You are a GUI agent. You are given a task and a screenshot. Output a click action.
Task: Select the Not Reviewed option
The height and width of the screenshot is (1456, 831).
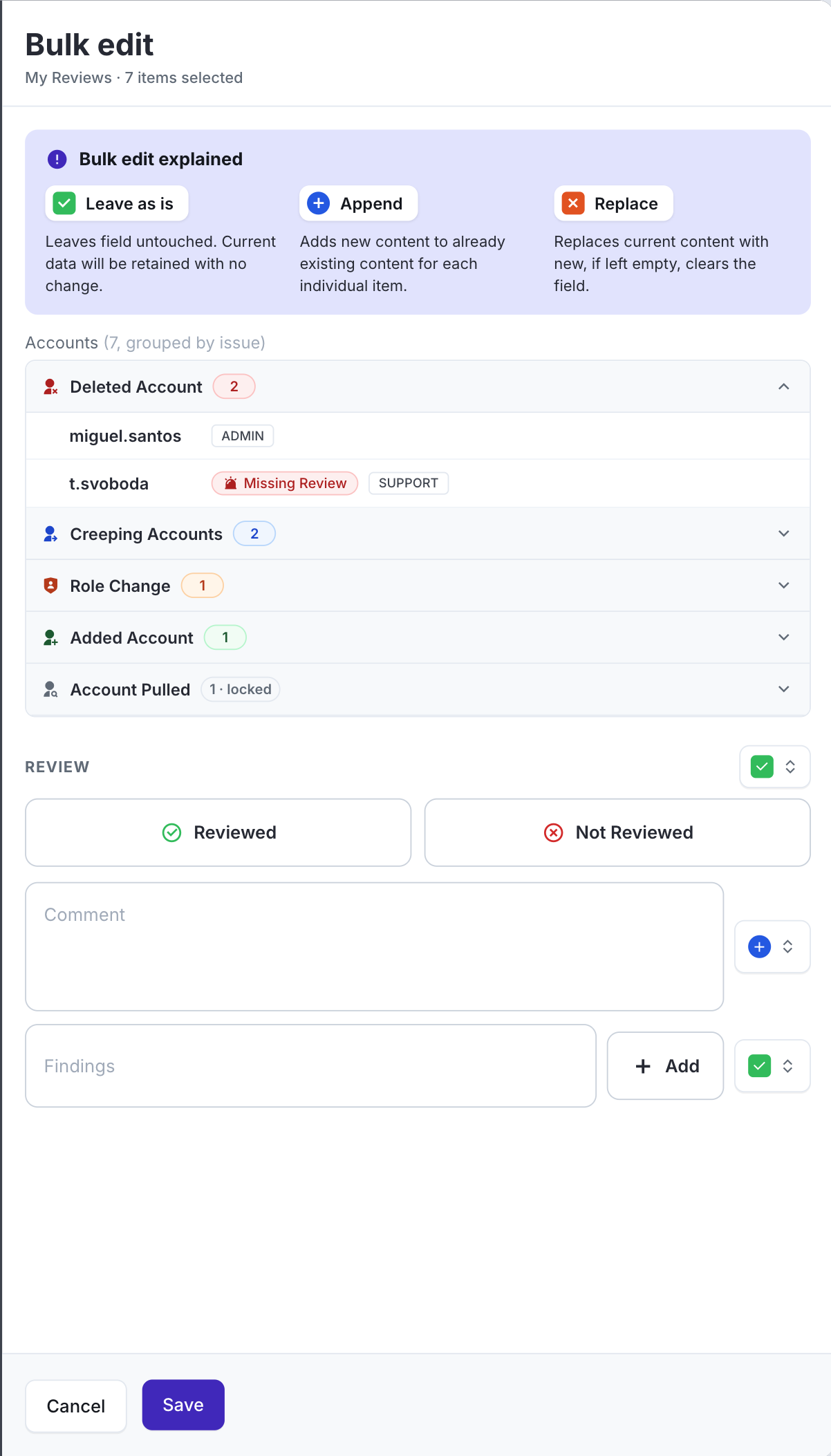tap(617, 833)
